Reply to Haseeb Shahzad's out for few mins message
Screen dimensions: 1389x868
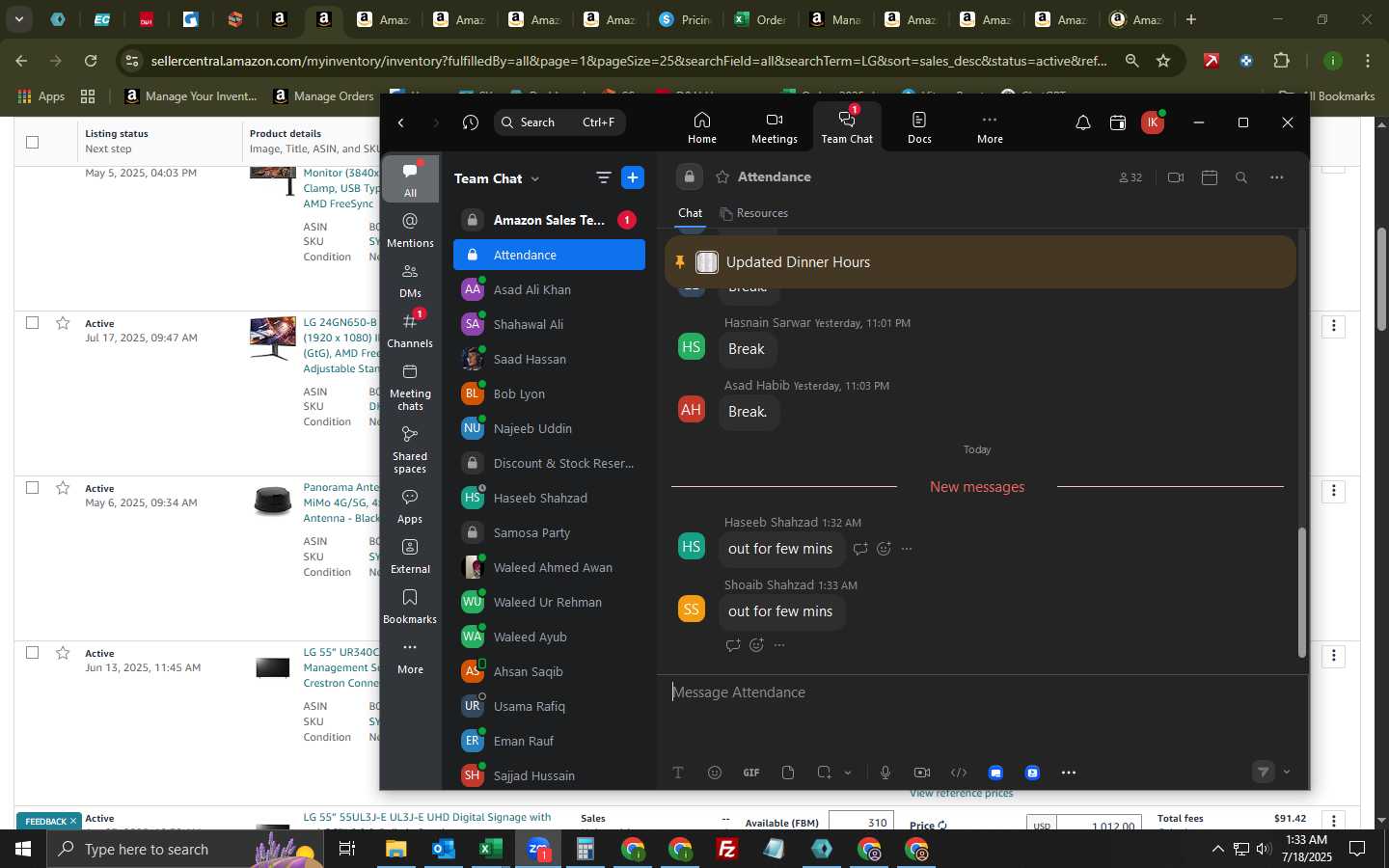860,549
